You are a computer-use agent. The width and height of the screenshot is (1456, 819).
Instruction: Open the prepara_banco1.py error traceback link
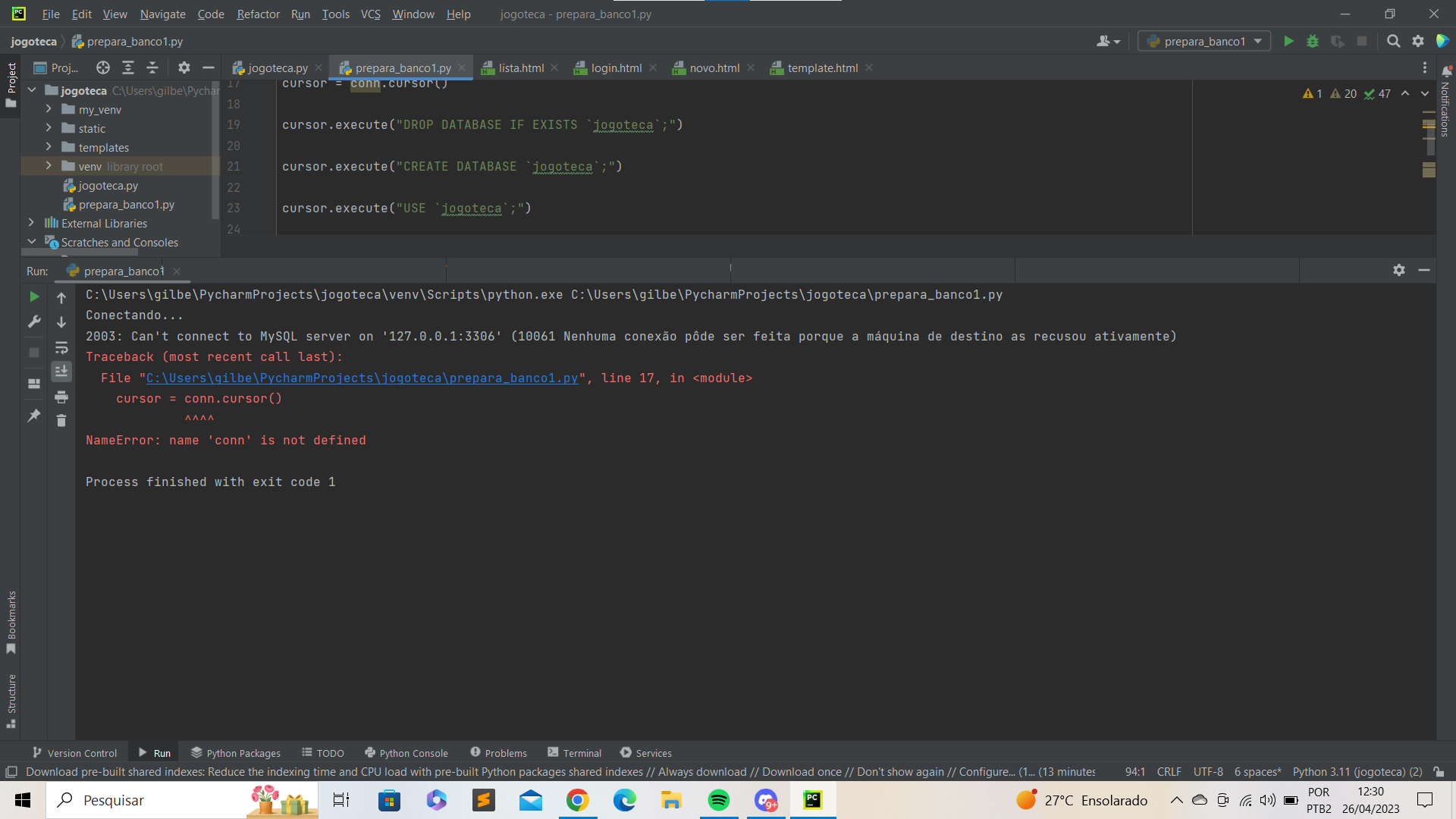(x=361, y=378)
